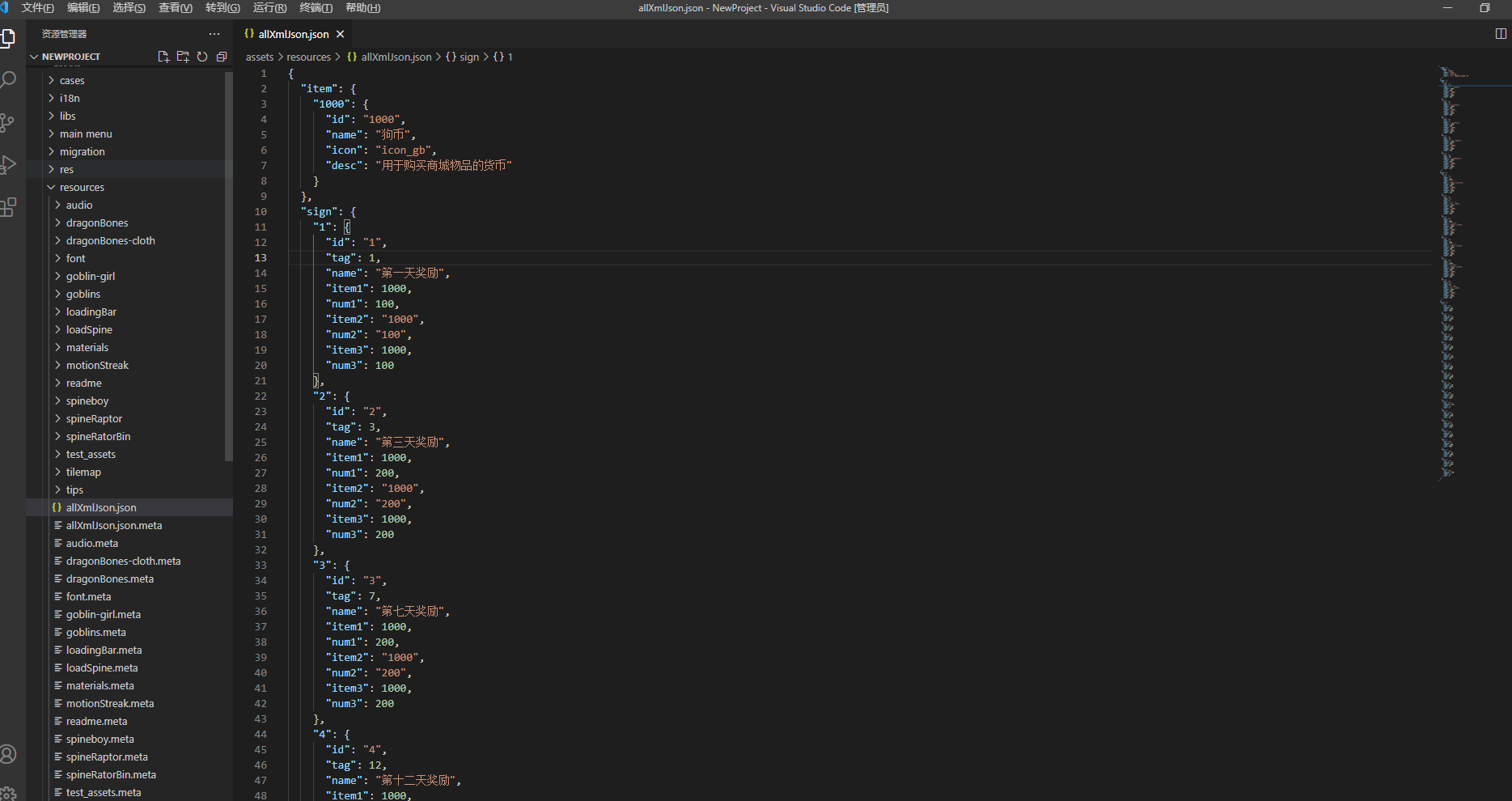The height and width of the screenshot is (801, 1512).
Task: Collapse the NEWPROJECT section header
Action: pos(71,57)
